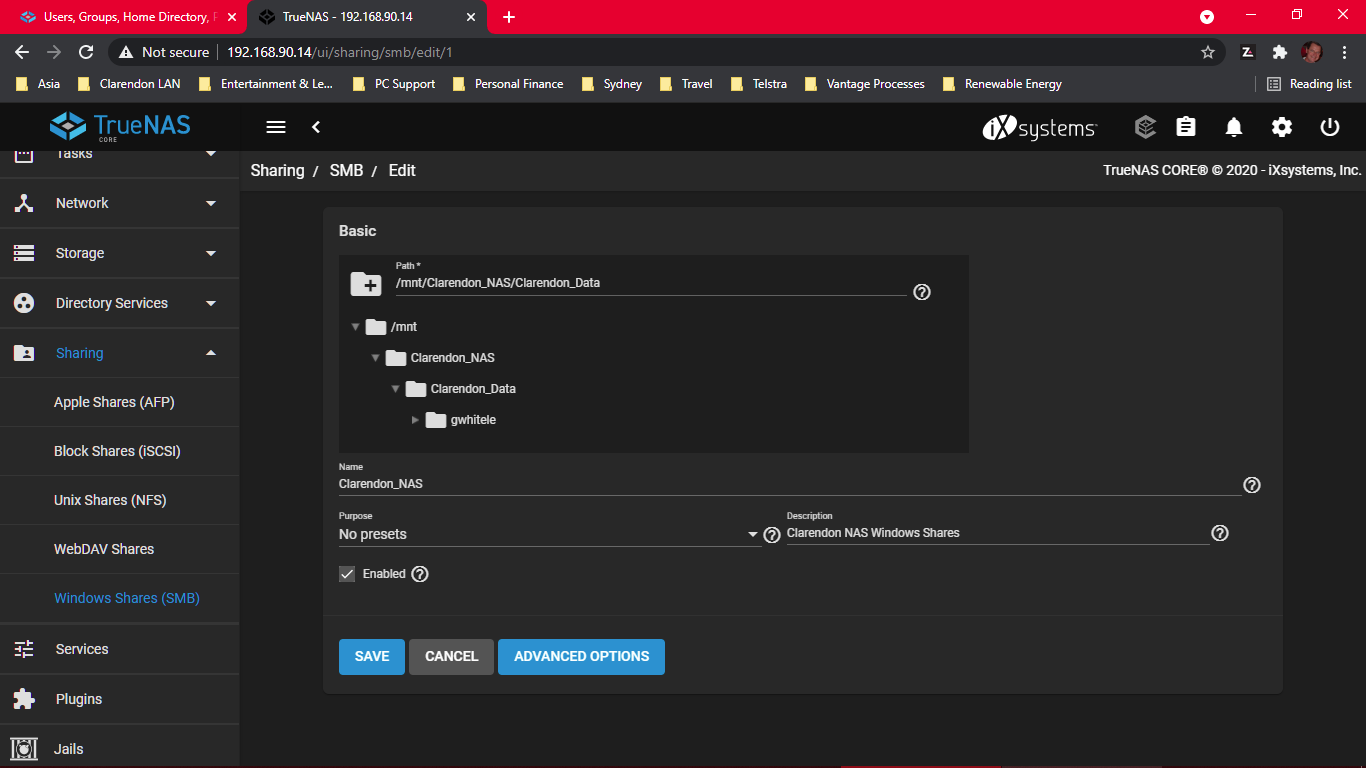Open the Telstra bookmark folder
Image resolution: width=1366 pixels, height=768 pixels.
click(x=759, y=84)
